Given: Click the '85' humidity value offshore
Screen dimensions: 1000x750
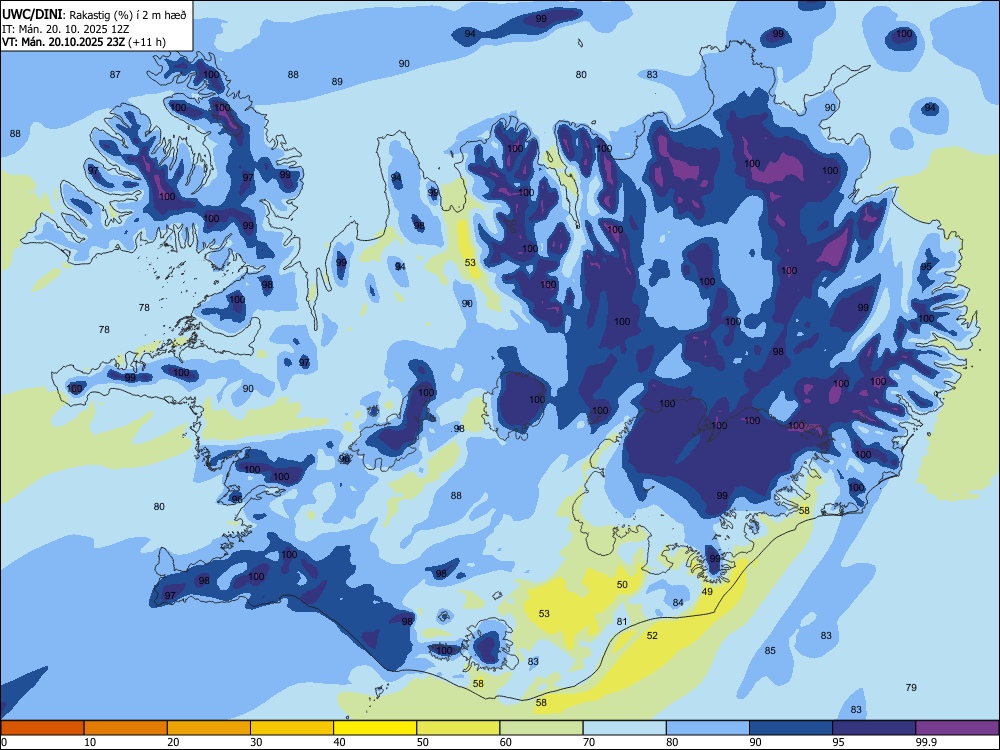Looking at the screenshot, I should 770,651.
